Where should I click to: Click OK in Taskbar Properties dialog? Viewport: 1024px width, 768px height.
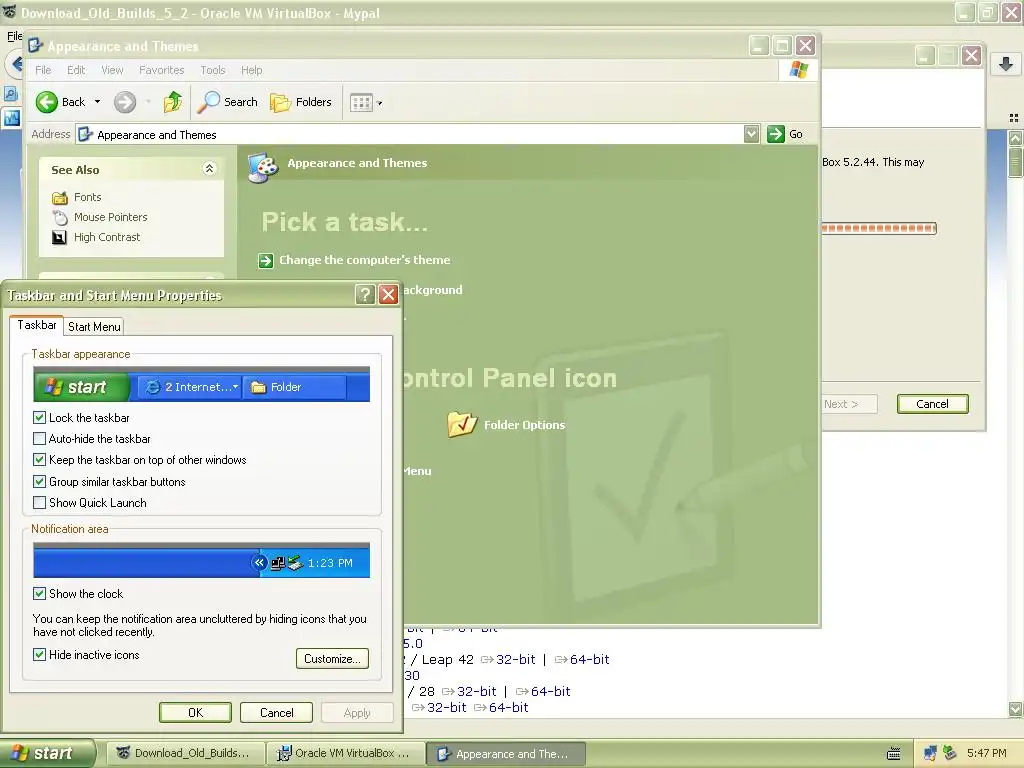tap(195, 712)
